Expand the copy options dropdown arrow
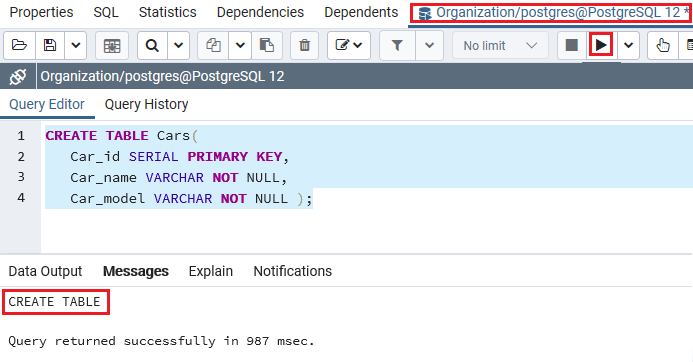Image resolution: width=693 pixels, height=362 pixels. (240, 45)
